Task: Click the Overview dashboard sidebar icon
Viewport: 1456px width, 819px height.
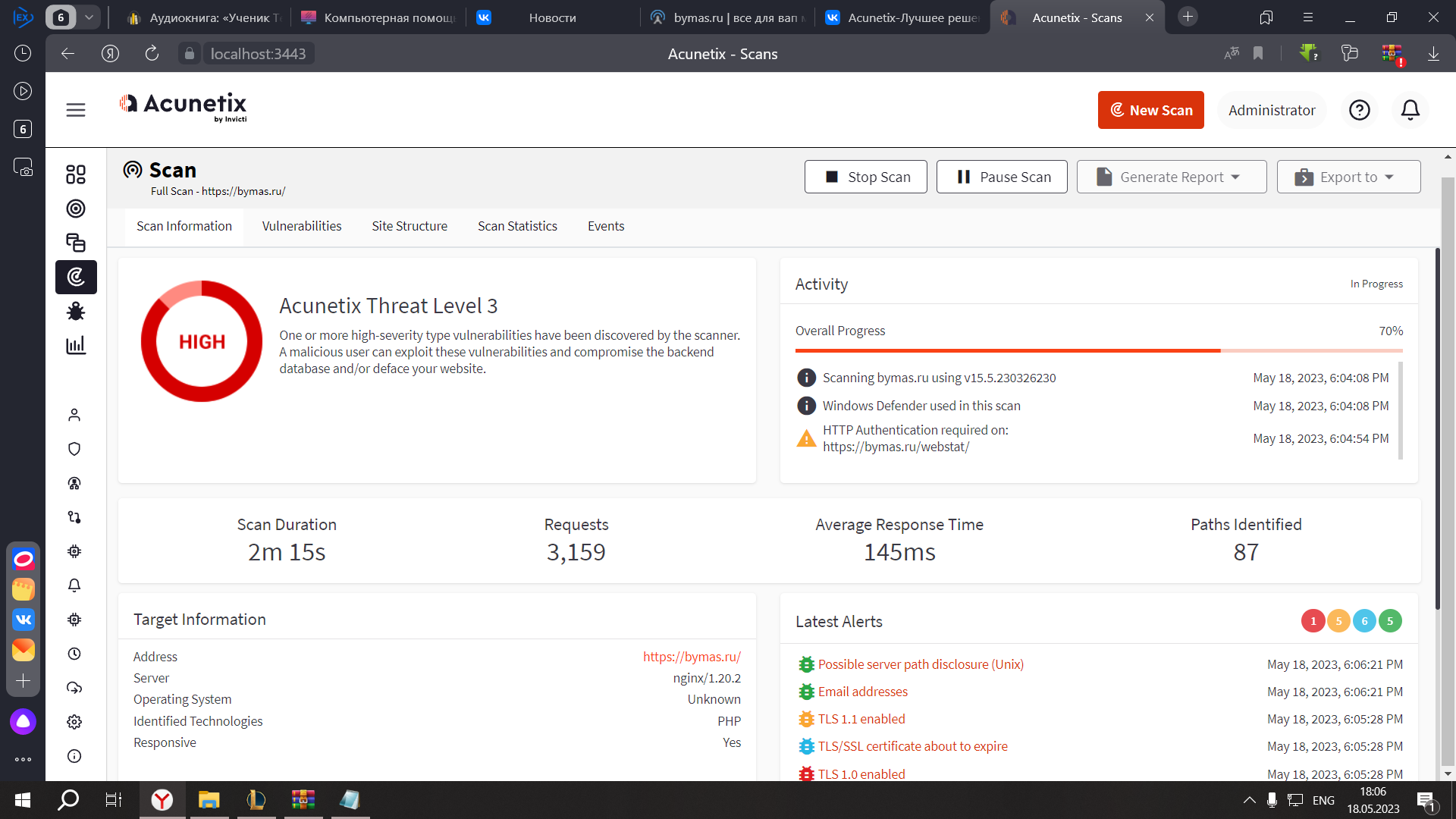Action: (76, 174)
